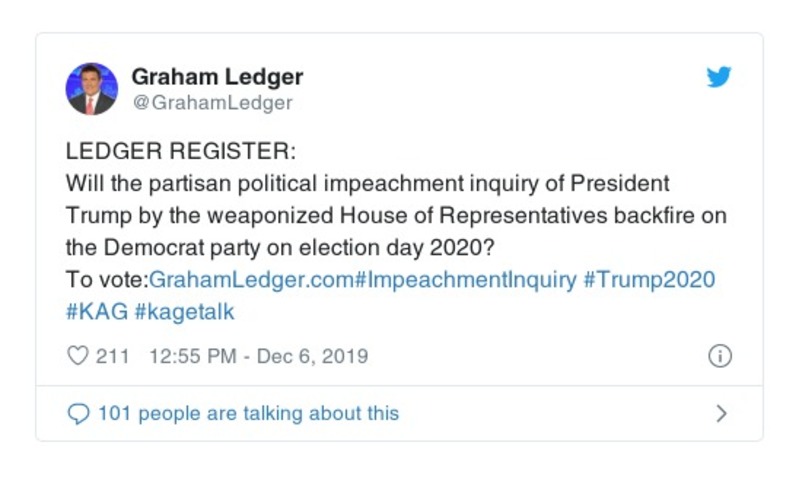The height and width of the screenshot is (490, 799).
Task: Open Graham Ledger's profile avatar
Action: [92, 88]
